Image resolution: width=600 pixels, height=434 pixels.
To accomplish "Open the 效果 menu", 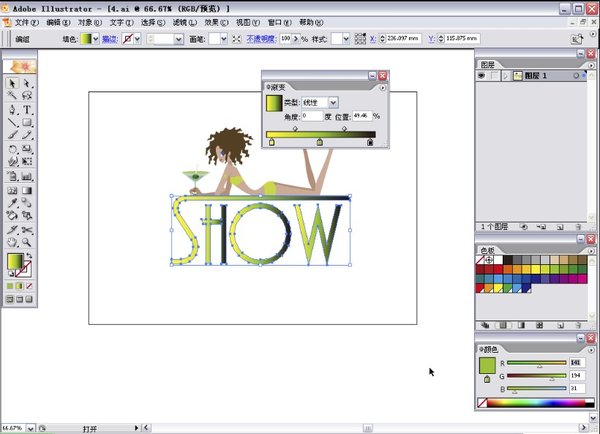I will pos(216,23).
